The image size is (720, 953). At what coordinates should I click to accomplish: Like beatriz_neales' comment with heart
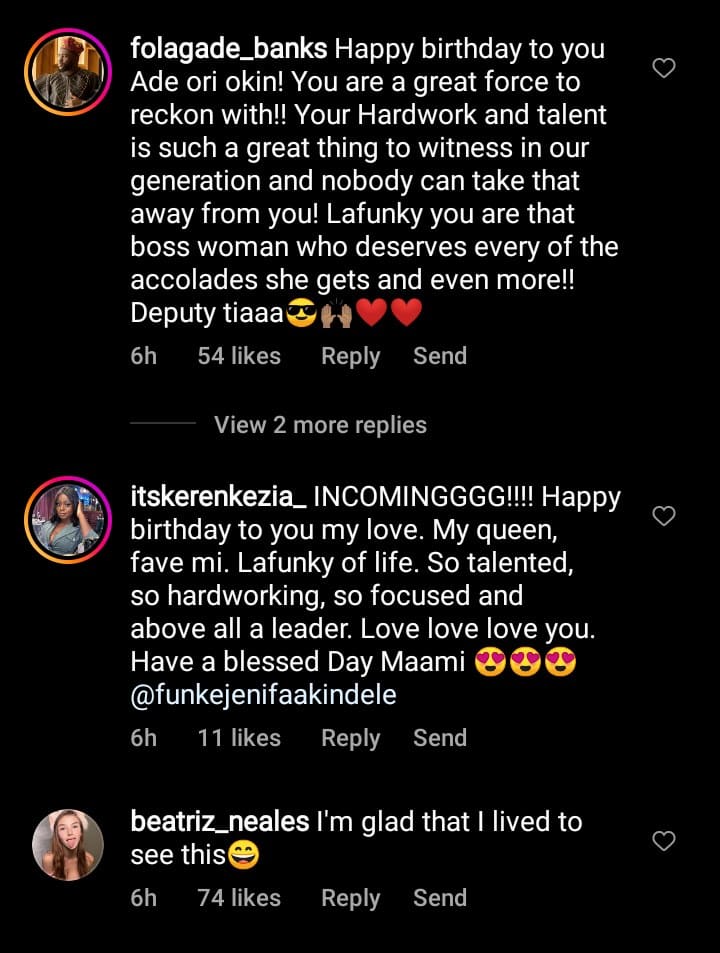[664, 842]
